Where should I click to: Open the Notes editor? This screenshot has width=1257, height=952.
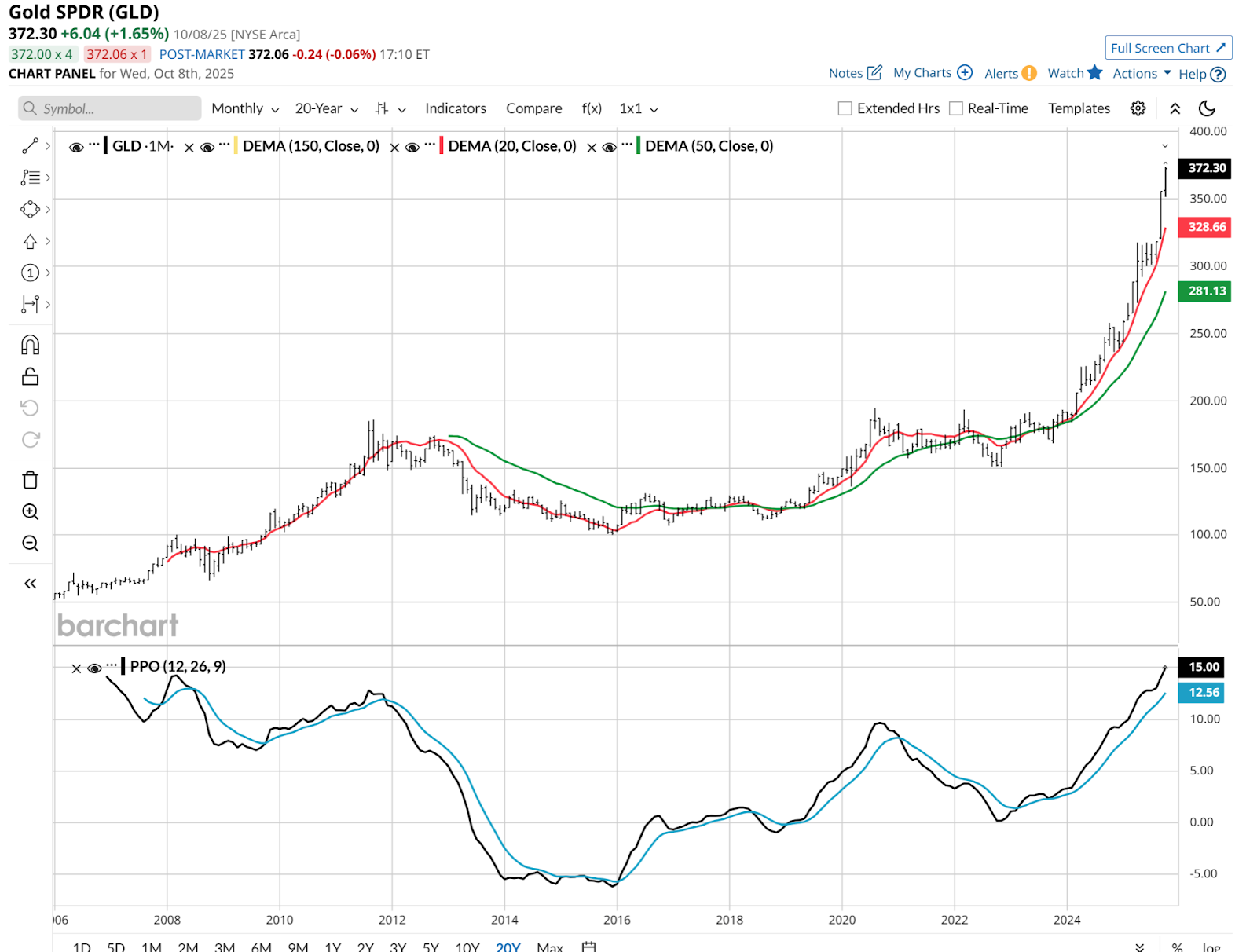(x=856, y=73)
